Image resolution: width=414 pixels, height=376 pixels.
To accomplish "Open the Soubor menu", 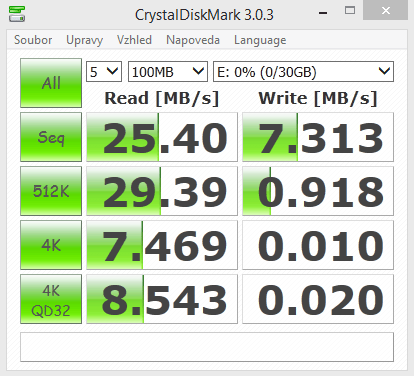I will pyautogui.click(x=33, y=40).
